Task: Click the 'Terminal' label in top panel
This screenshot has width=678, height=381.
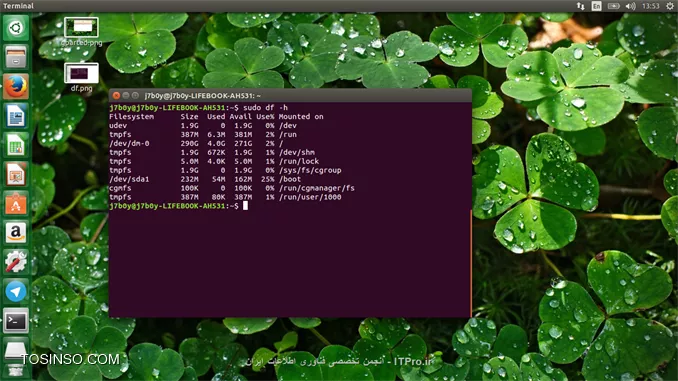Action: tap(18, 6)
